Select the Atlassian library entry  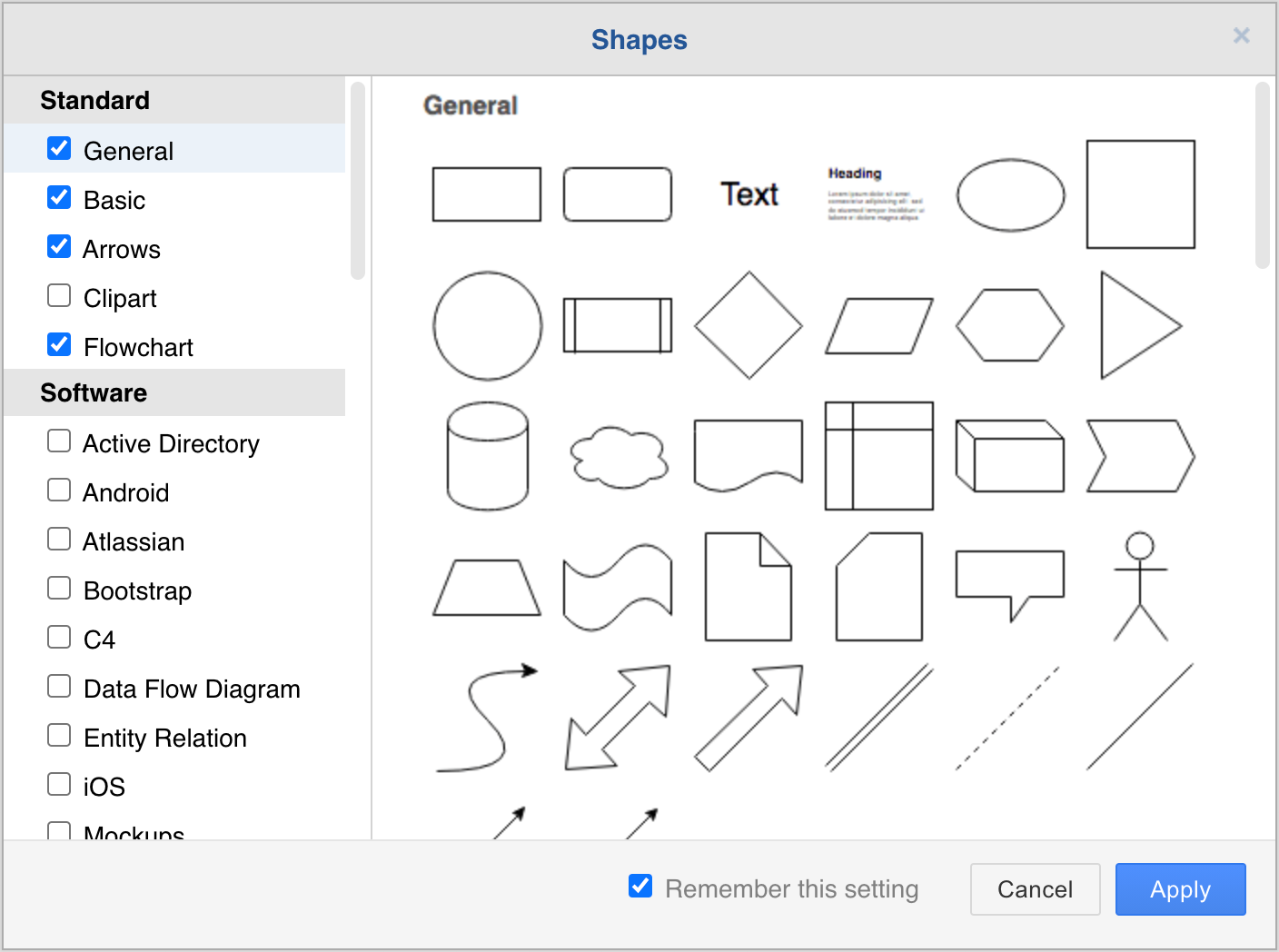tap(133, 541)
